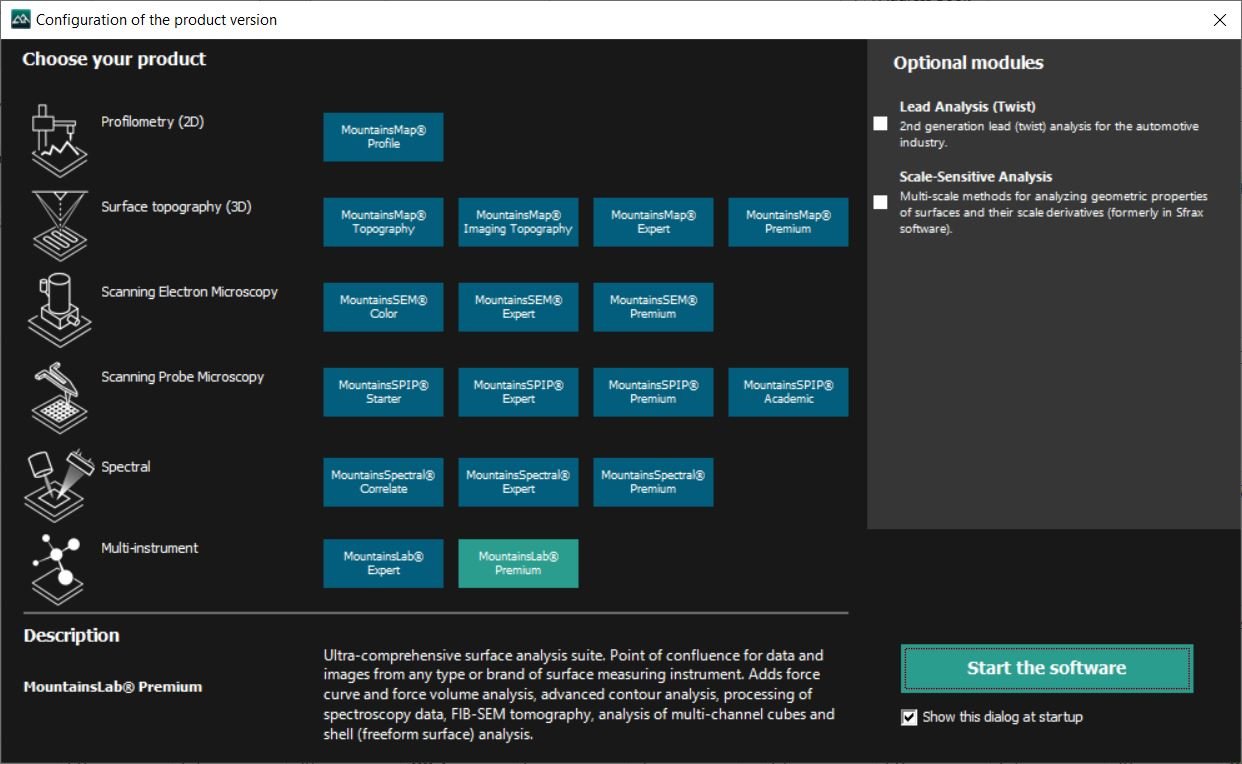
Task: Enable Lead Analysis (Twist) module checkbox
Action: coord(880,124)
